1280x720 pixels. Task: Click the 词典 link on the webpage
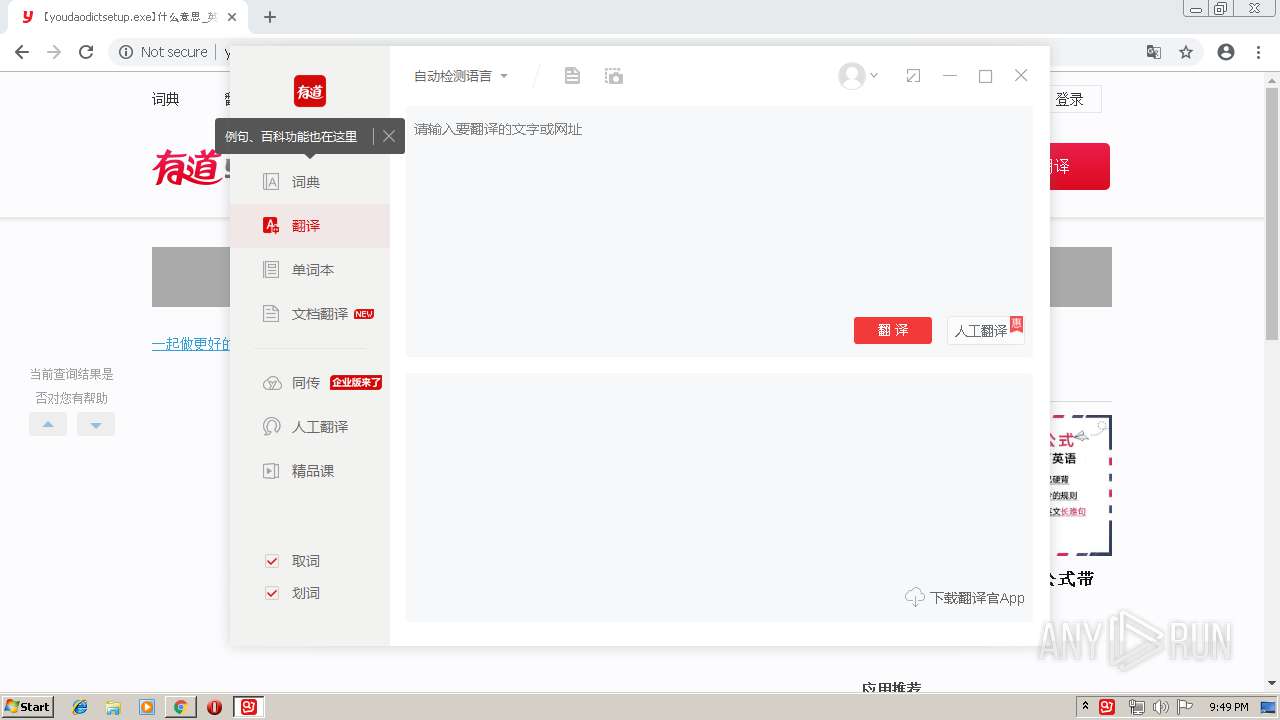click(x=166, y=99)
